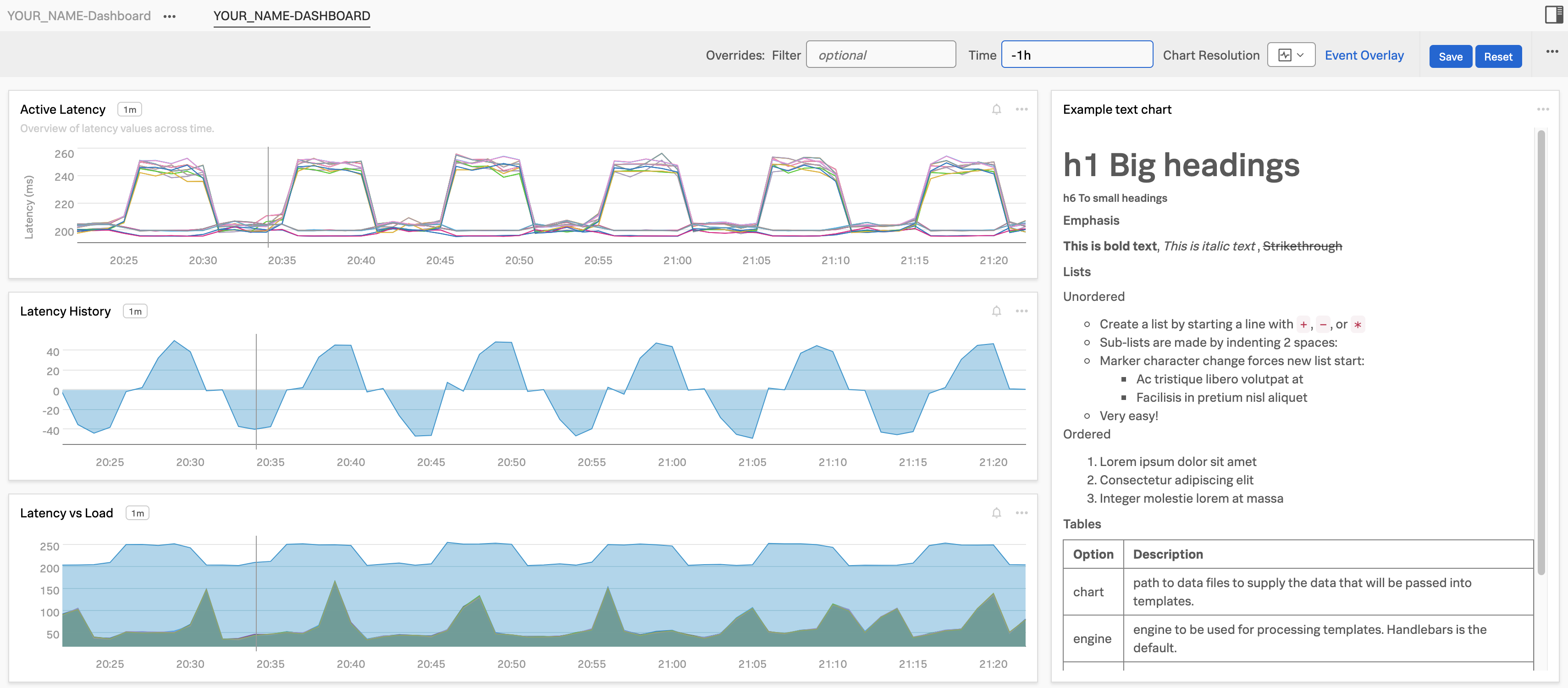
Task: Open the options menu on Latency History chart
Action: pyautogui.click(x=1022, y=311)
